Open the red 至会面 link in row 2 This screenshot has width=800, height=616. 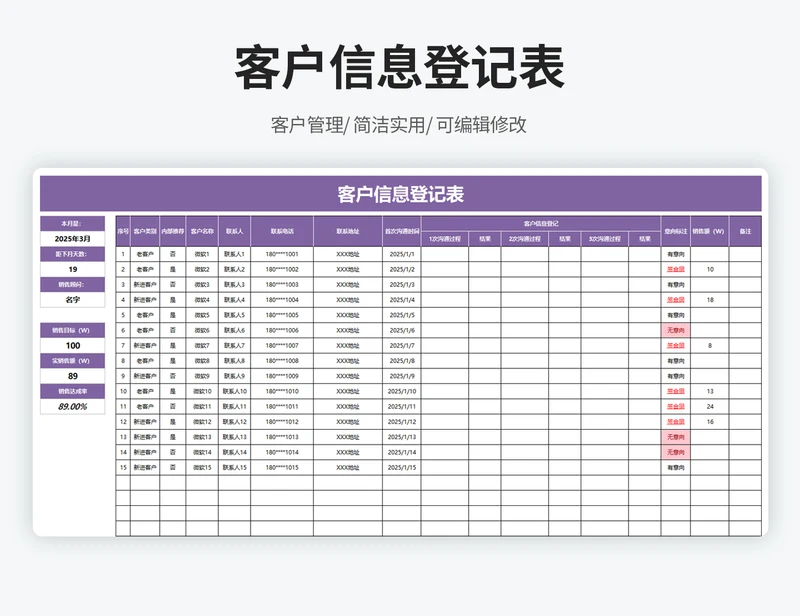click(676, 269)
